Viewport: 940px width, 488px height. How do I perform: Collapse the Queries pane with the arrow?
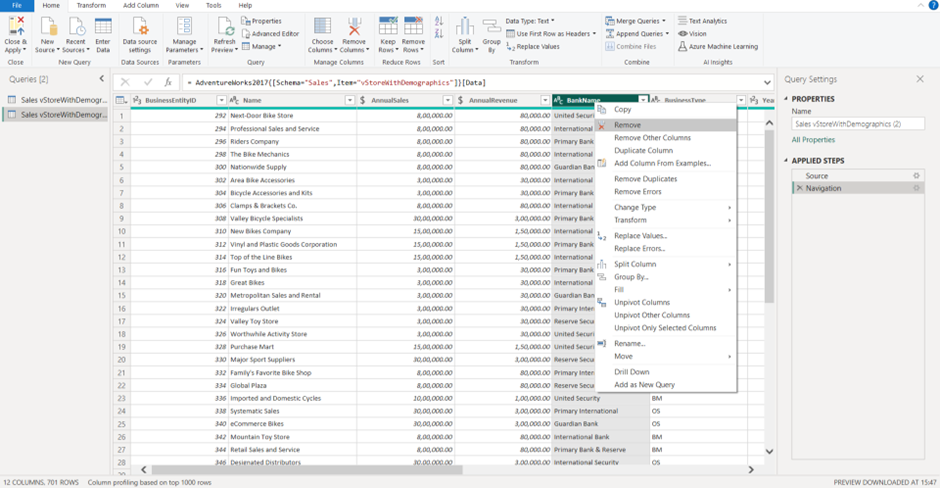point(101,79)
